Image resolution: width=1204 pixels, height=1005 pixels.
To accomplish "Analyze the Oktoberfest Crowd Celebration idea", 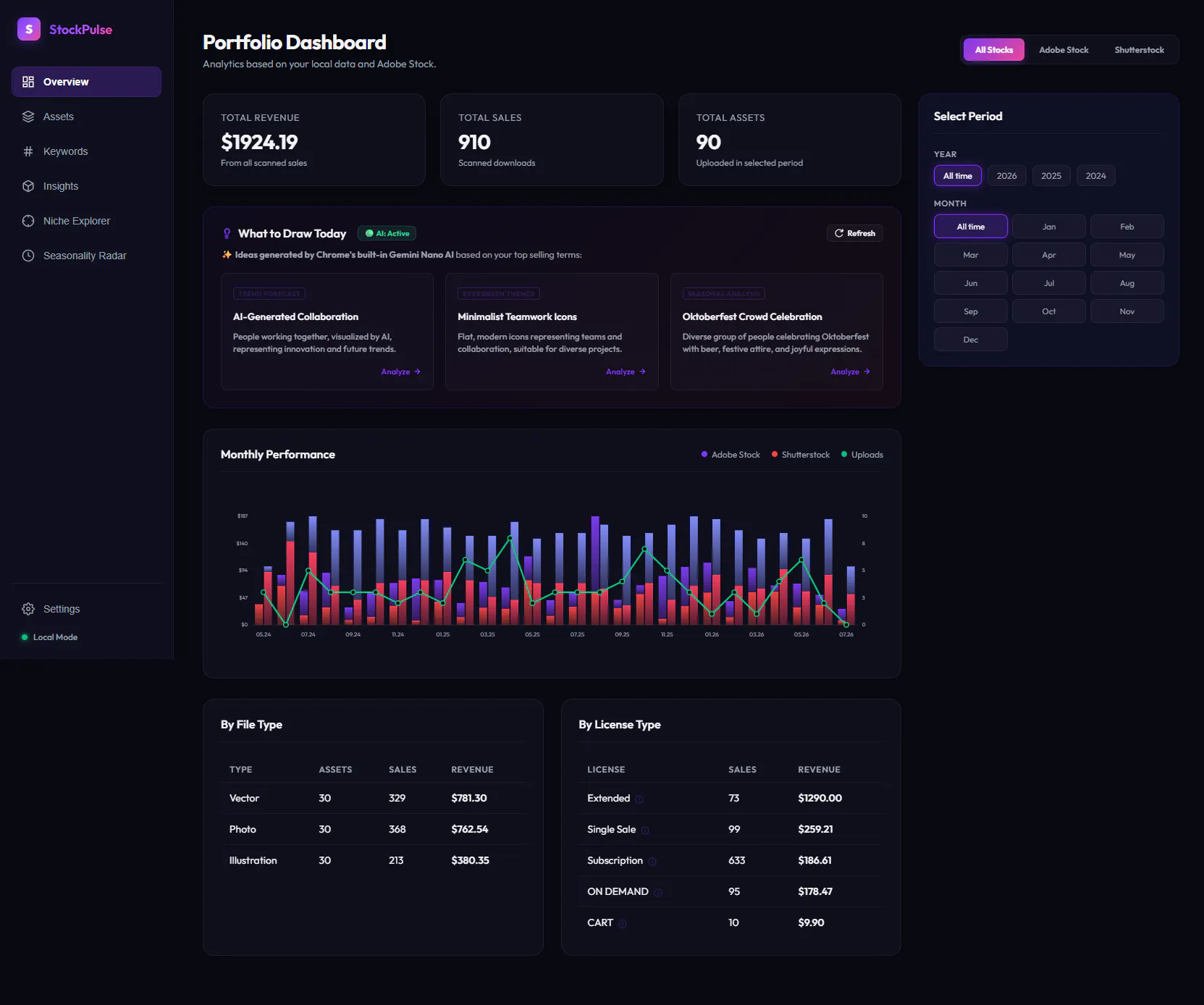I will 850,371.
